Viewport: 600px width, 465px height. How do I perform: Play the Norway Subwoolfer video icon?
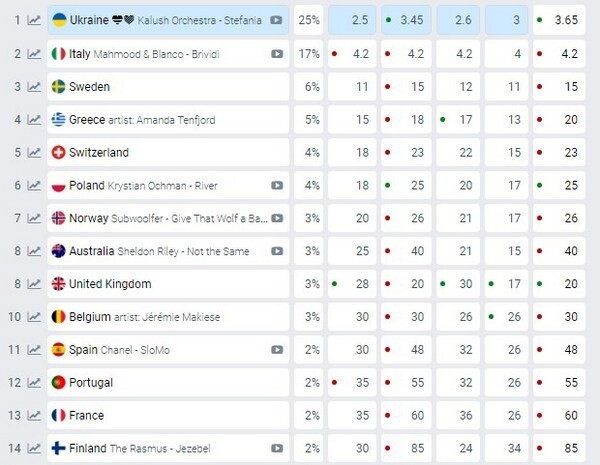tap(277, 218)
